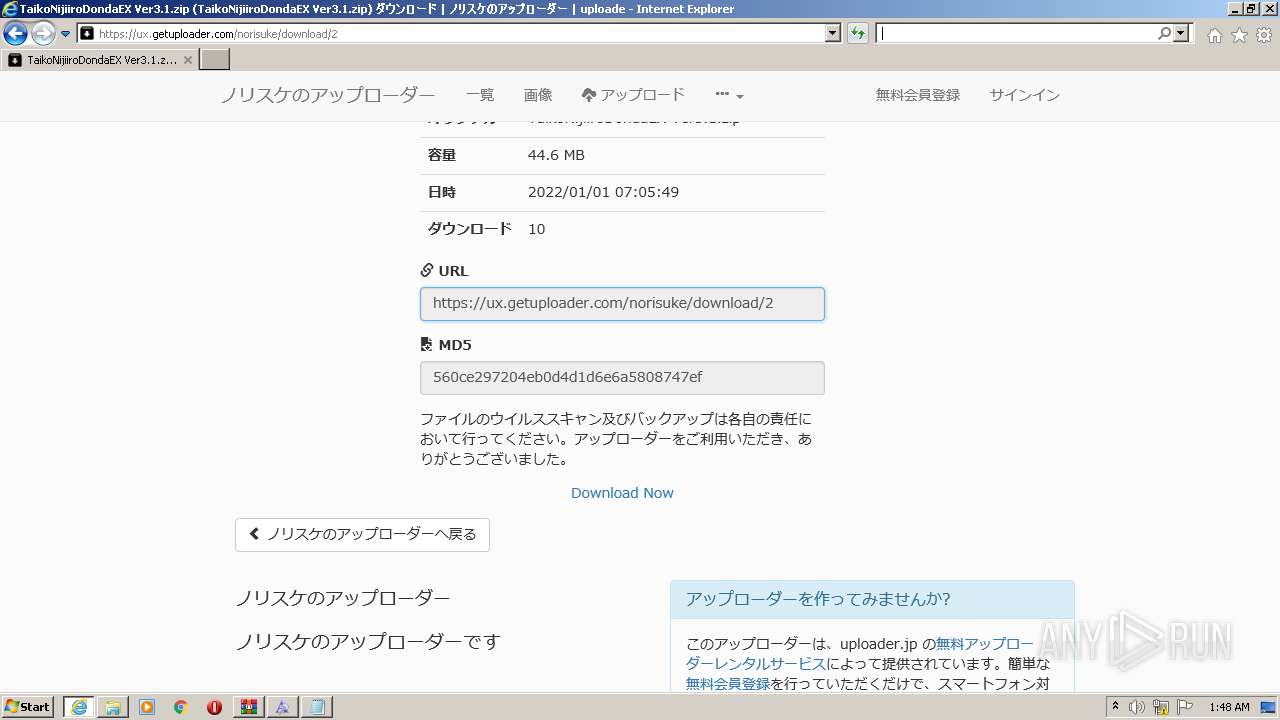Open the media player taskbar icon
The height and width of the screenshot is (720, 1280).
tap(147, 707)
